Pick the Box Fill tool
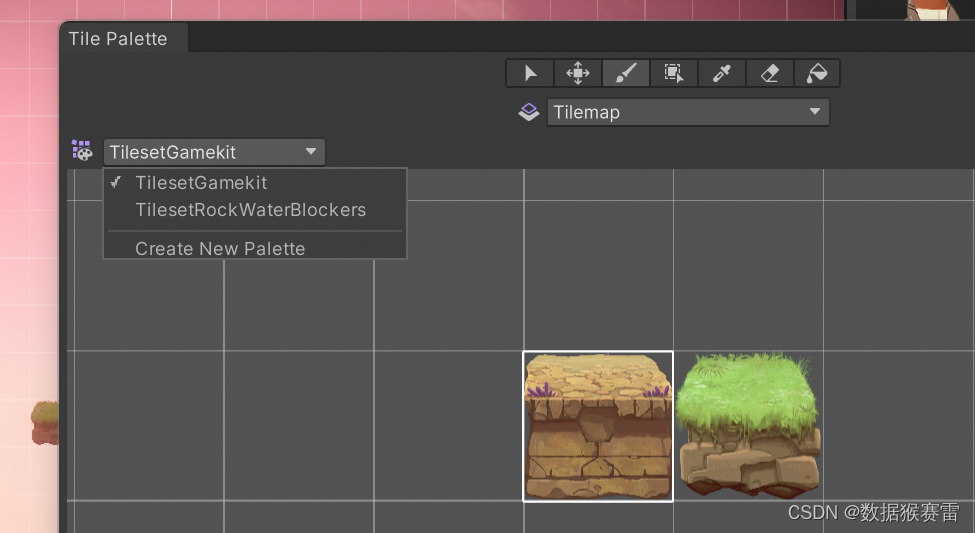This screenshot has height=533, width=975. (673, 73)
